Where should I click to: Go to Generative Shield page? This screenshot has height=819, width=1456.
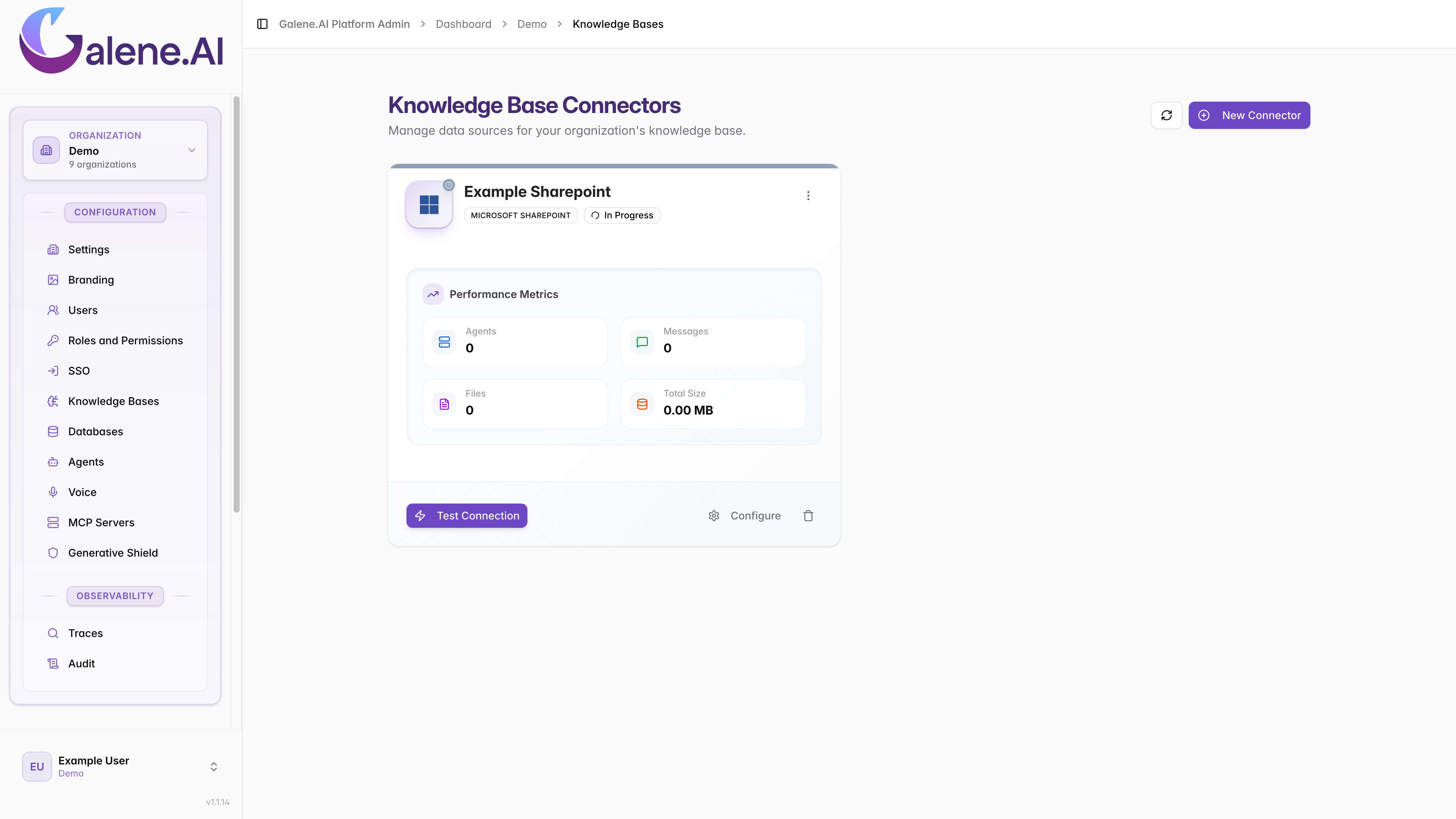[x=113, y=553]
